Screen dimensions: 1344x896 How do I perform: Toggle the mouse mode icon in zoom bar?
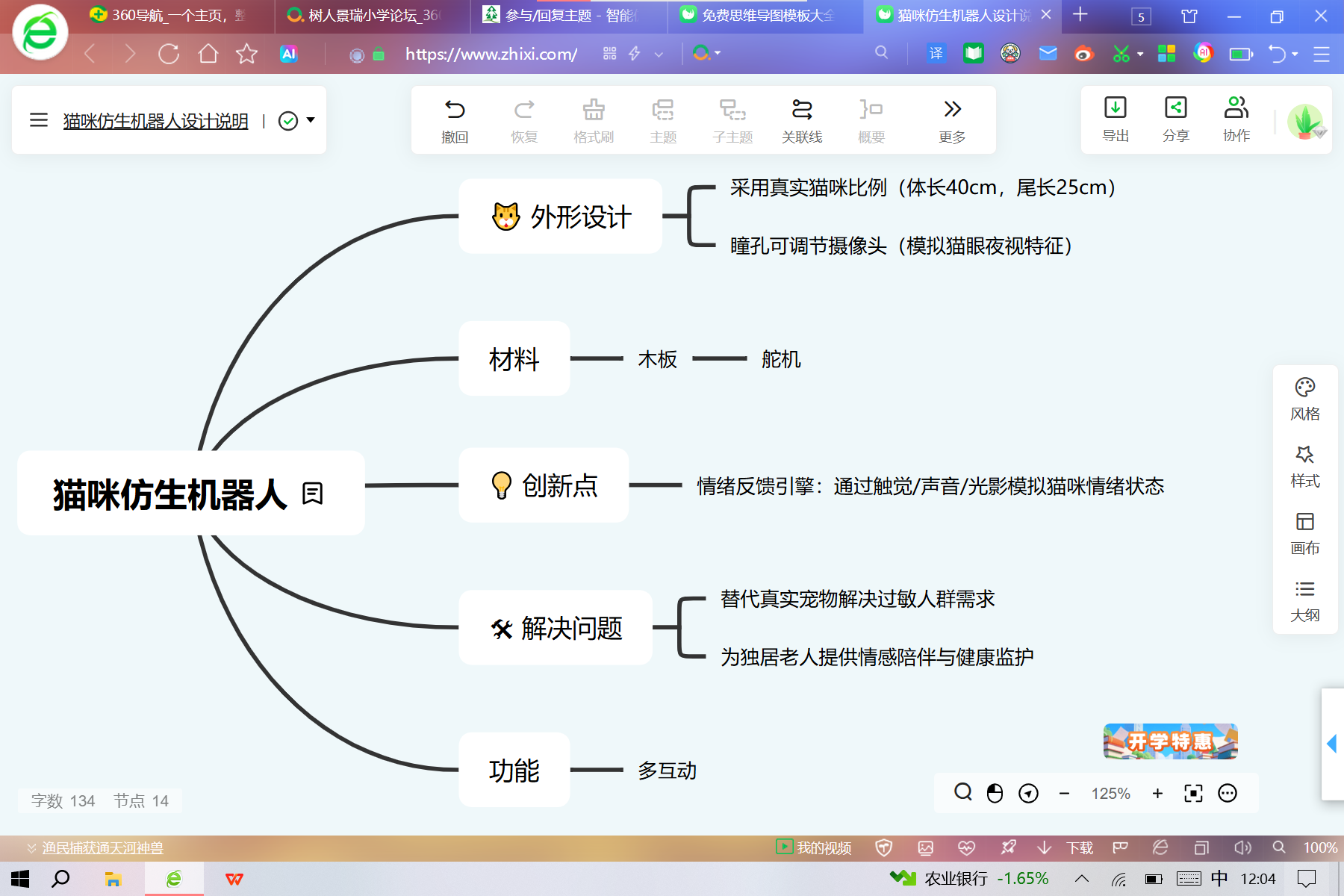point(995,793)
